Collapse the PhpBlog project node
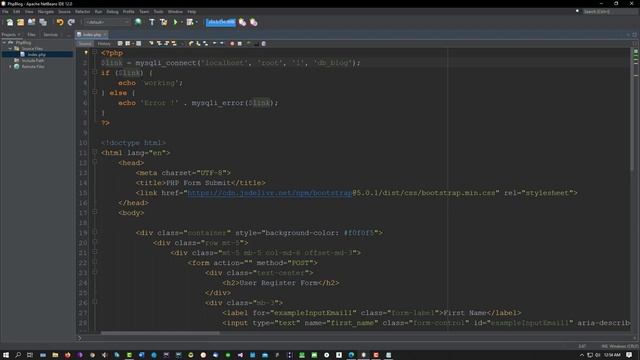640x360 pixels. tap(4, 42)
